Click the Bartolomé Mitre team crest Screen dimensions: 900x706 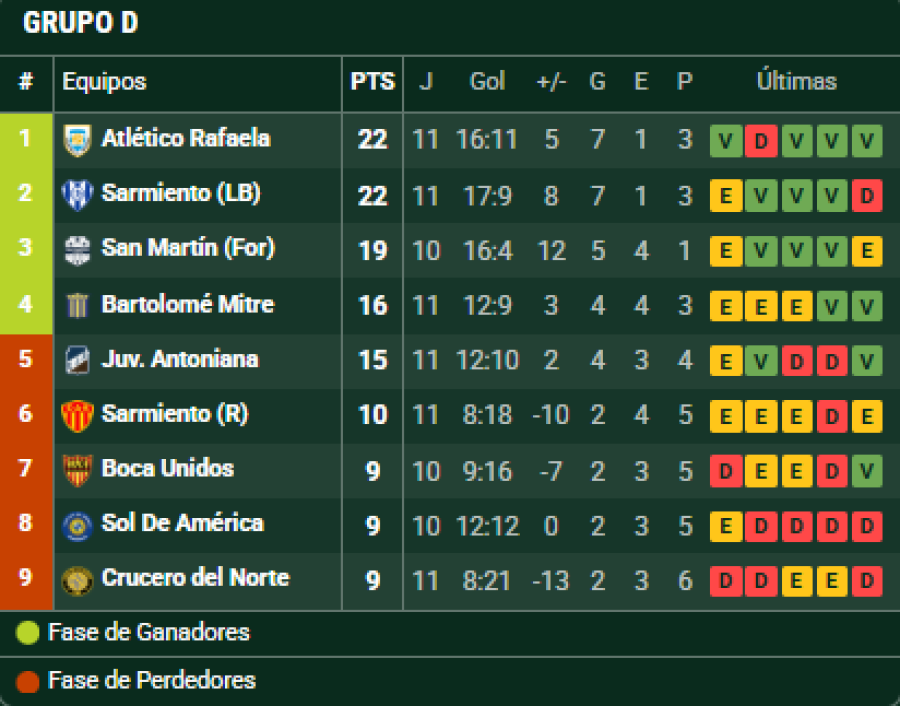click(x=77, y=304)
